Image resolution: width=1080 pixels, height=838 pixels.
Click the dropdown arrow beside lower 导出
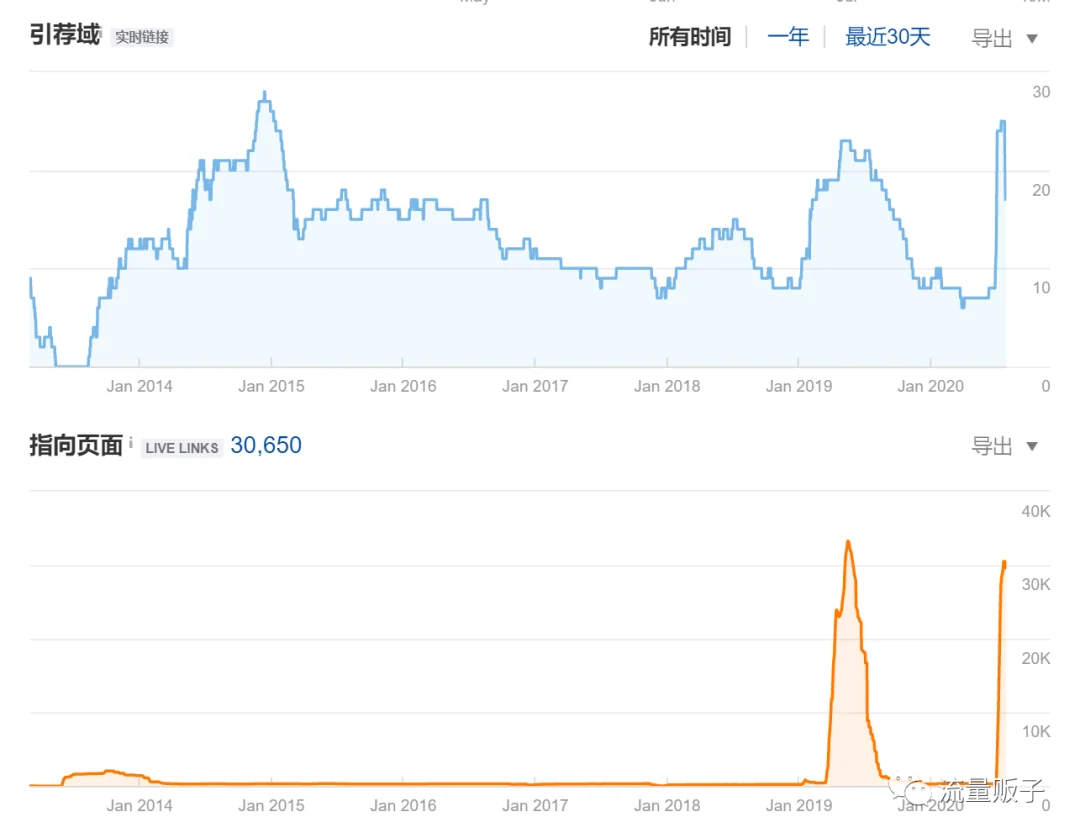(x=1032, y=446)
